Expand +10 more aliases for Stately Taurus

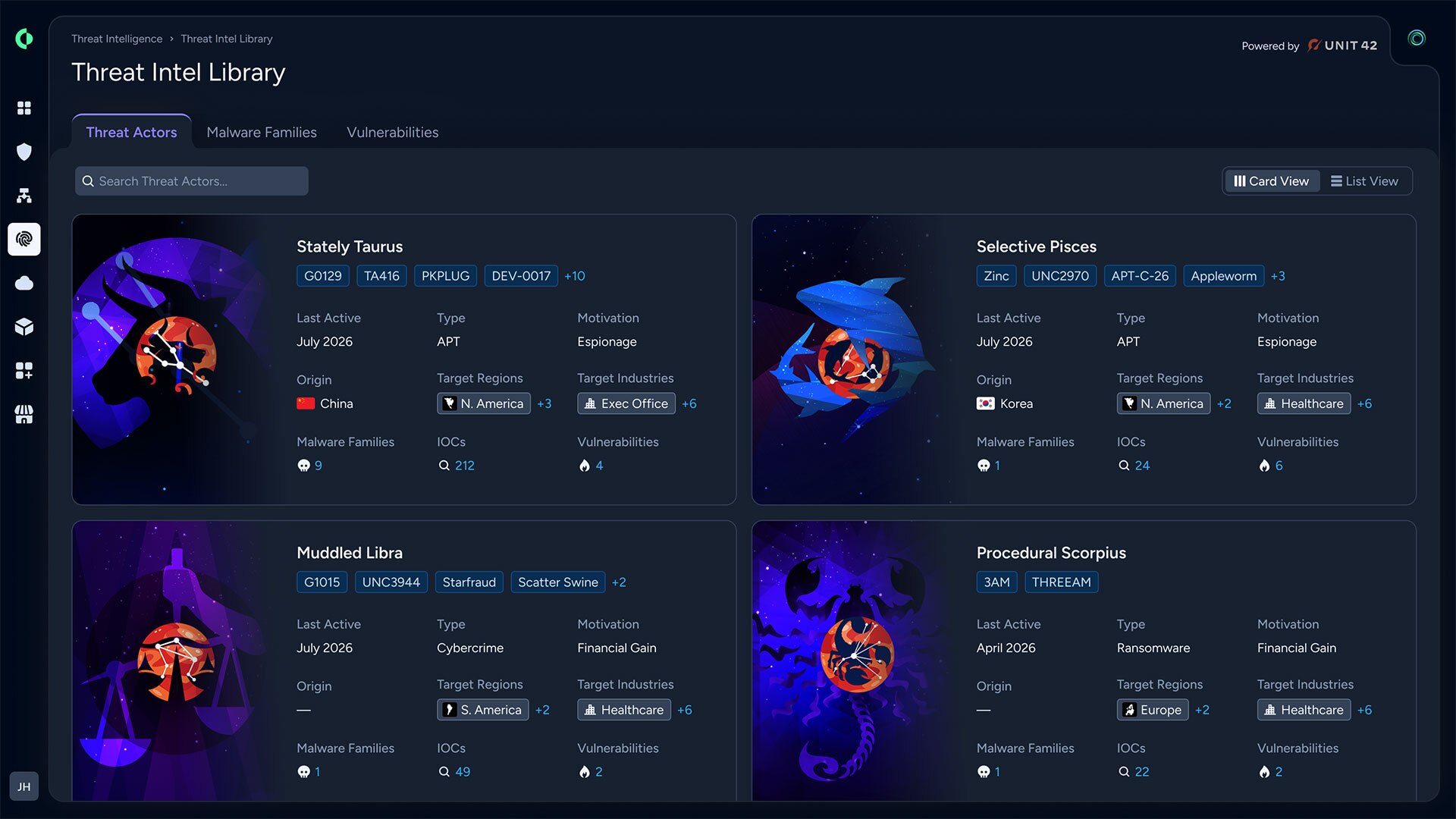pyautogui.click(x=575, y=276)
